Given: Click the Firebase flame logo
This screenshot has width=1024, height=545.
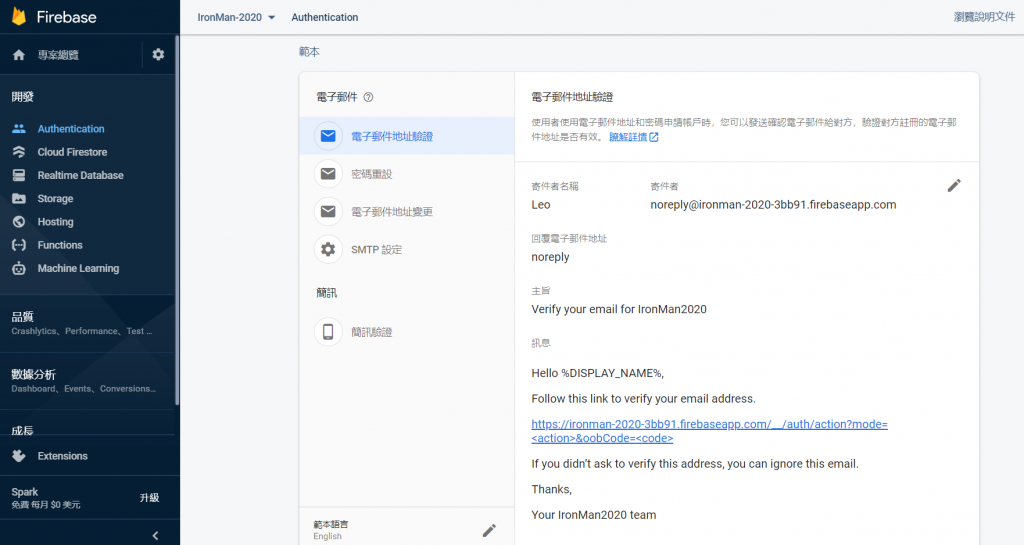Looking at the screenshot, I should 19,16.
